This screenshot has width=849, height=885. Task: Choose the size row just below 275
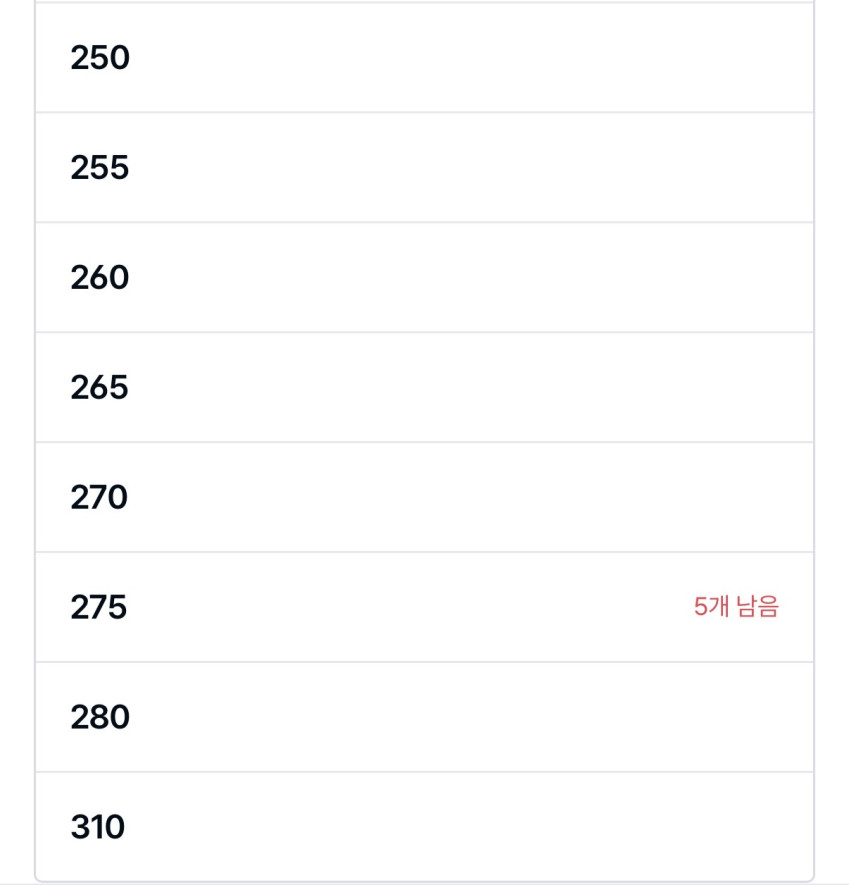click(x=424, y=717)
